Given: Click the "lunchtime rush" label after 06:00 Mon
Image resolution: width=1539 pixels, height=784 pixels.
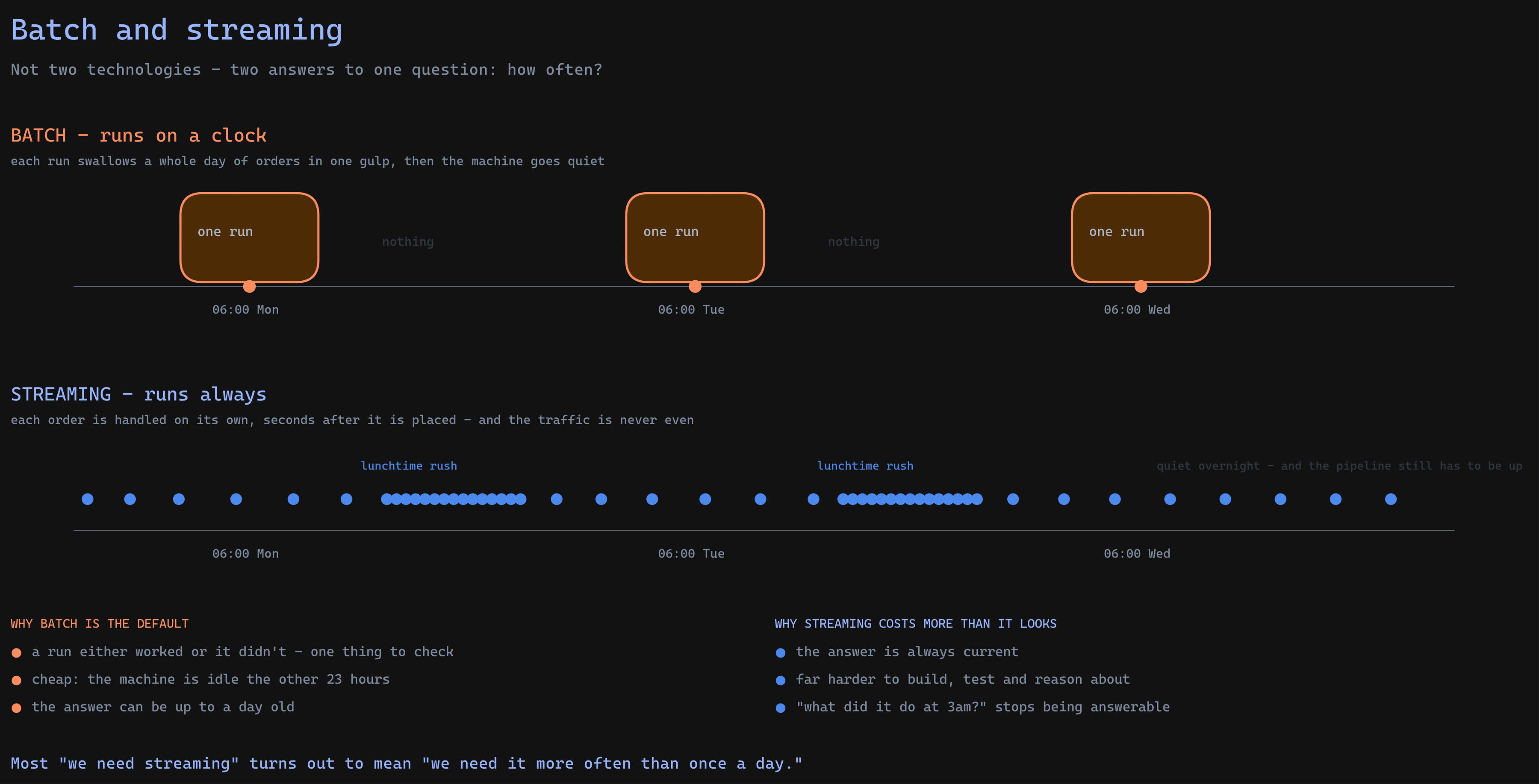Looking at the screenshot, I should pyautogui.click(x=409, y=466).
